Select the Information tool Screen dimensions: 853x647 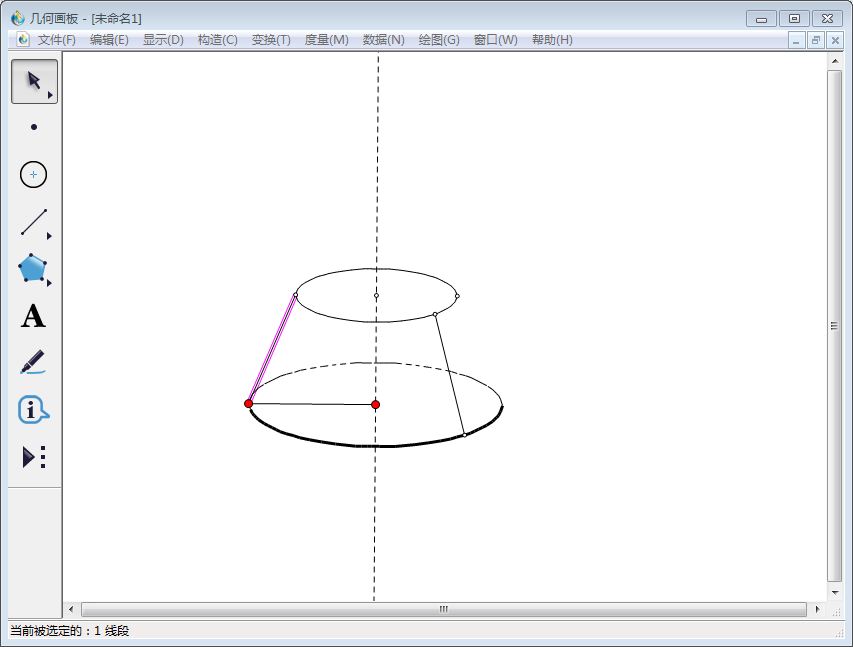[x=34, y=409]
